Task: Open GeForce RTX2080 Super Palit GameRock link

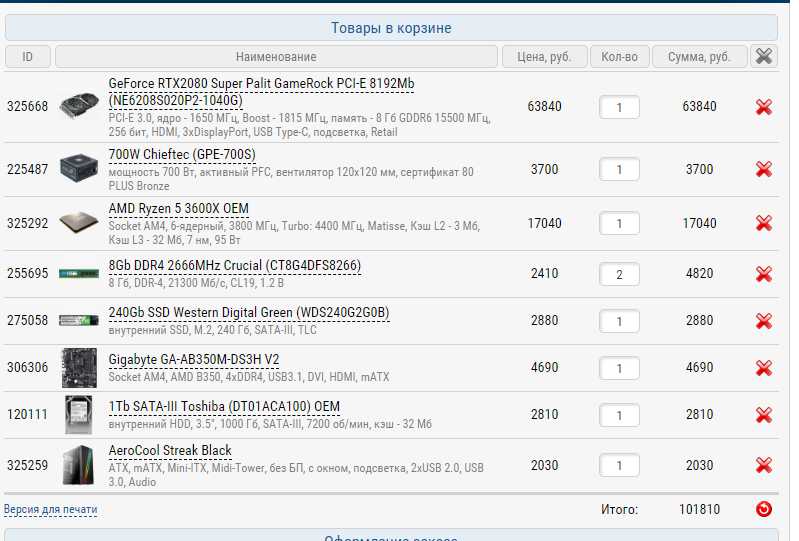Action: pyautogui.click(x=261, y=92)
